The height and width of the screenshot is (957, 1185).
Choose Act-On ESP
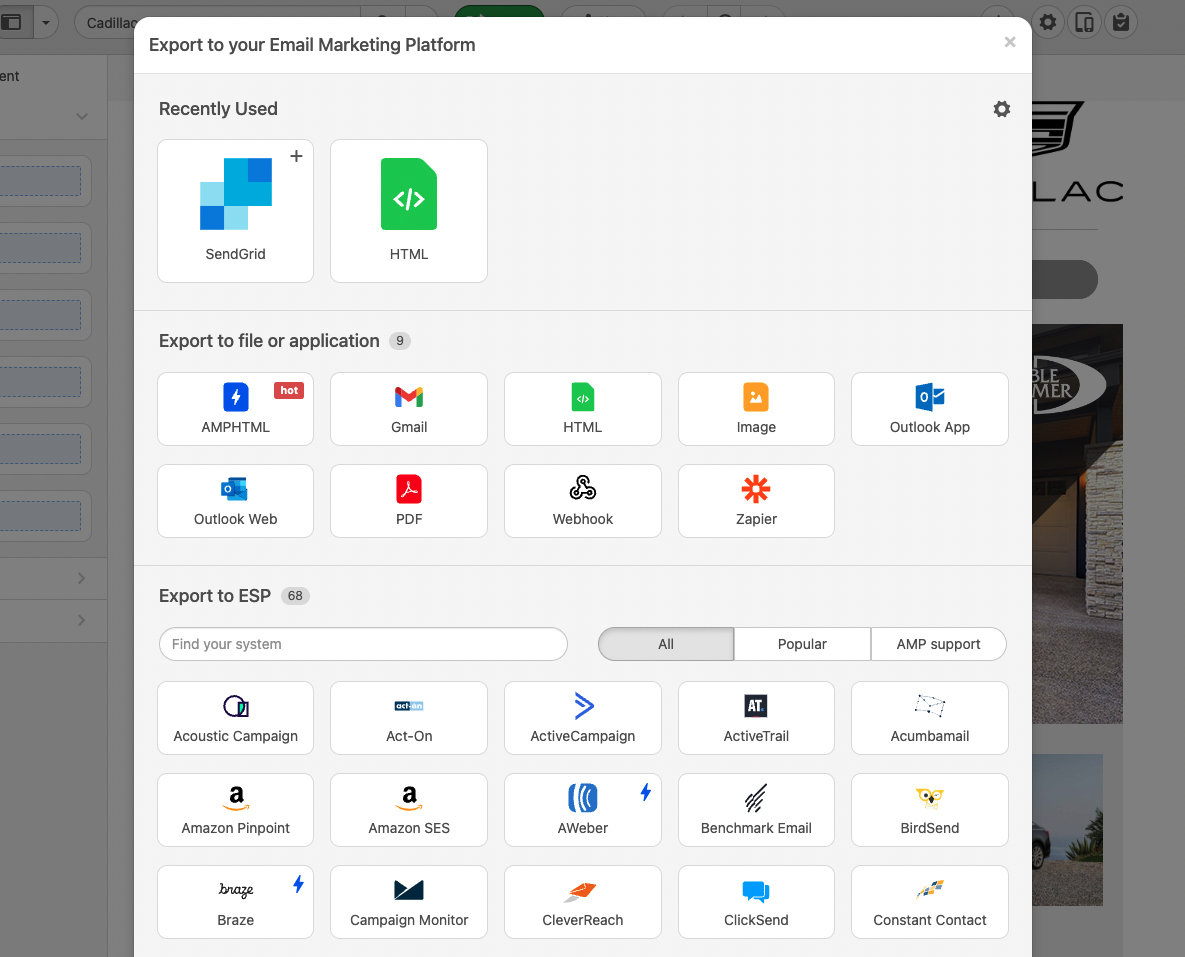[409, 718]
